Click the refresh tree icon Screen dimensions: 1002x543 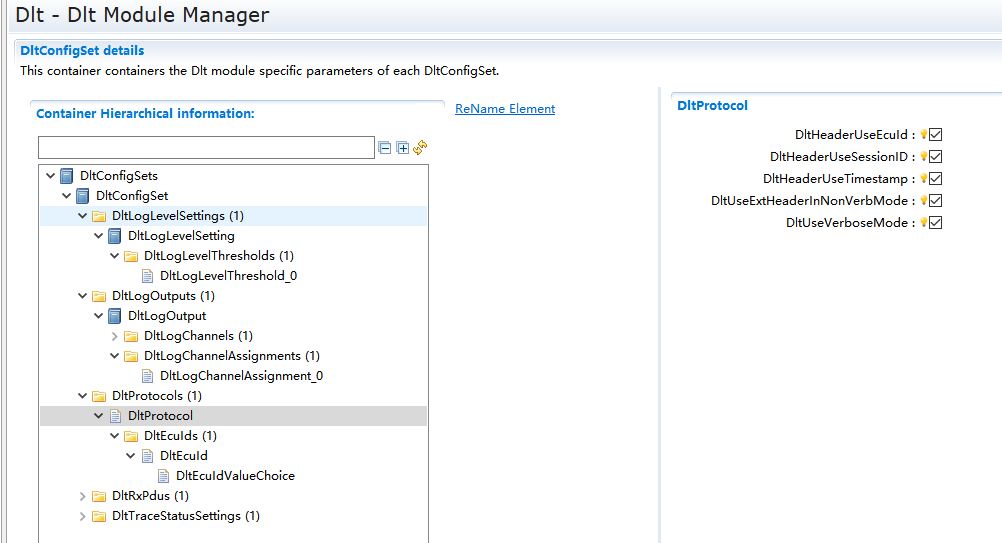(421, 148)
